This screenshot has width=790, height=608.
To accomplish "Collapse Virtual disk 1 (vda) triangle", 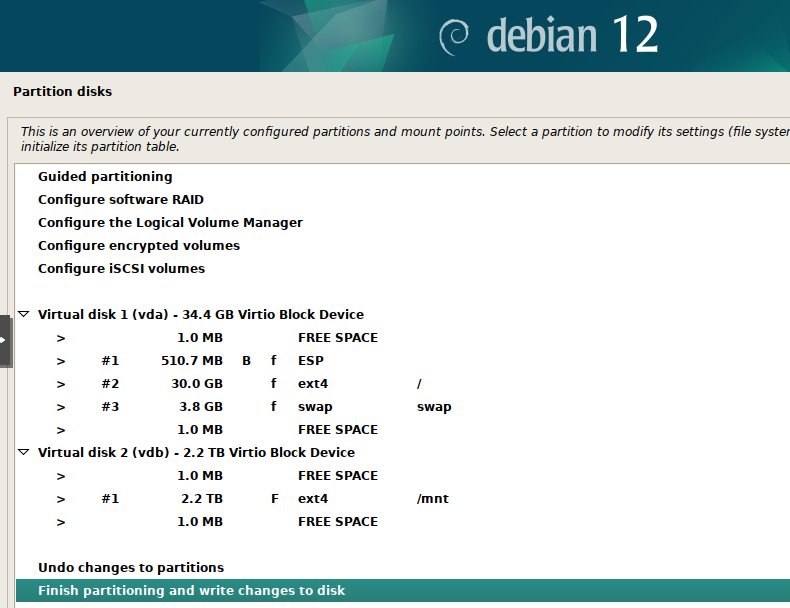I will [24, 314].
